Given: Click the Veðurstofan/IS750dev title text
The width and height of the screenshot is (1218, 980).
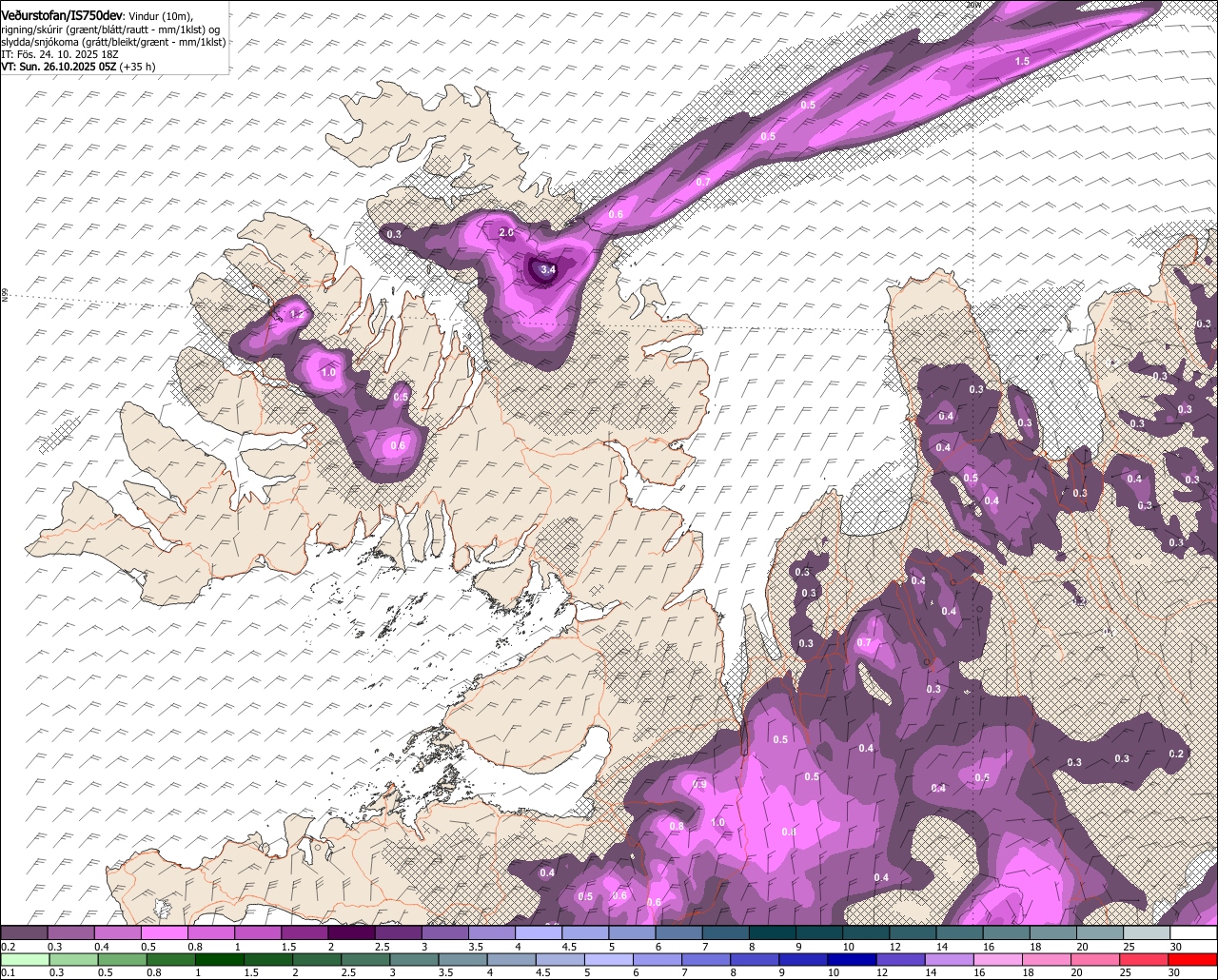Looking at the screenshot, I should click(x=62, y=16).
